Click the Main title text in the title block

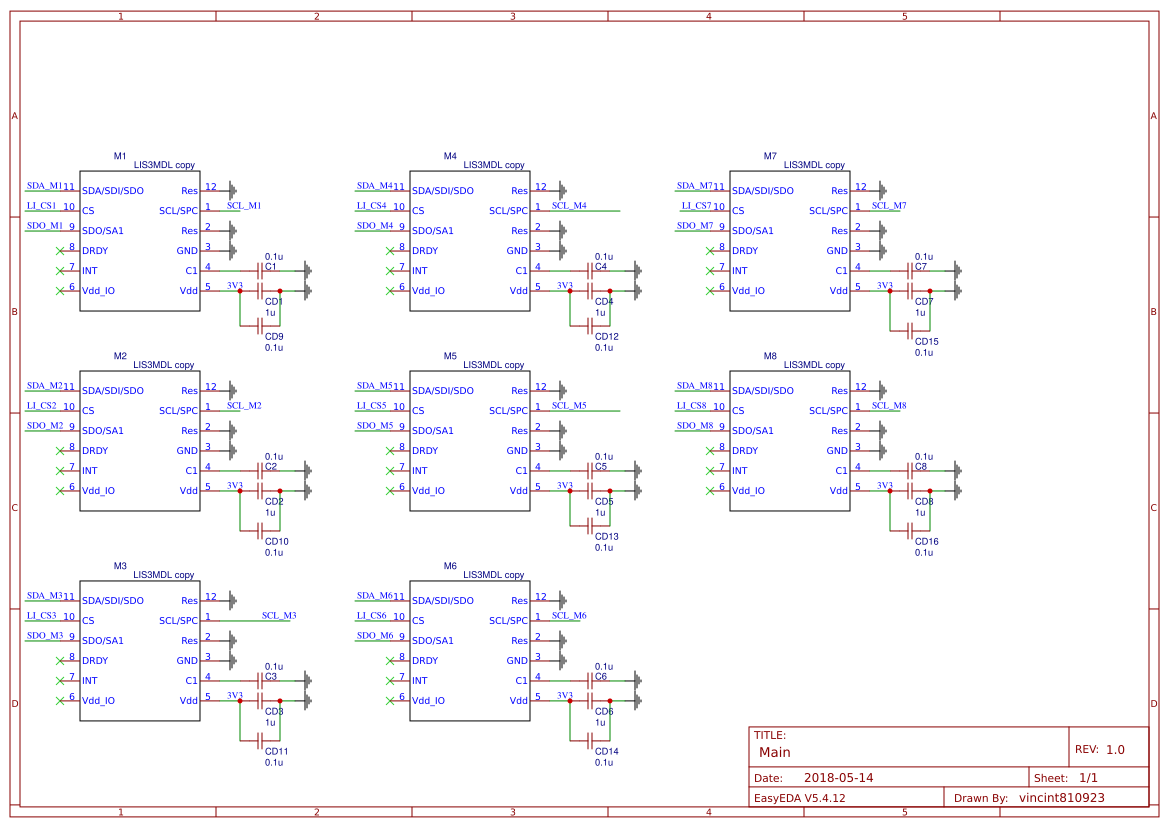[x=774, y=752]
